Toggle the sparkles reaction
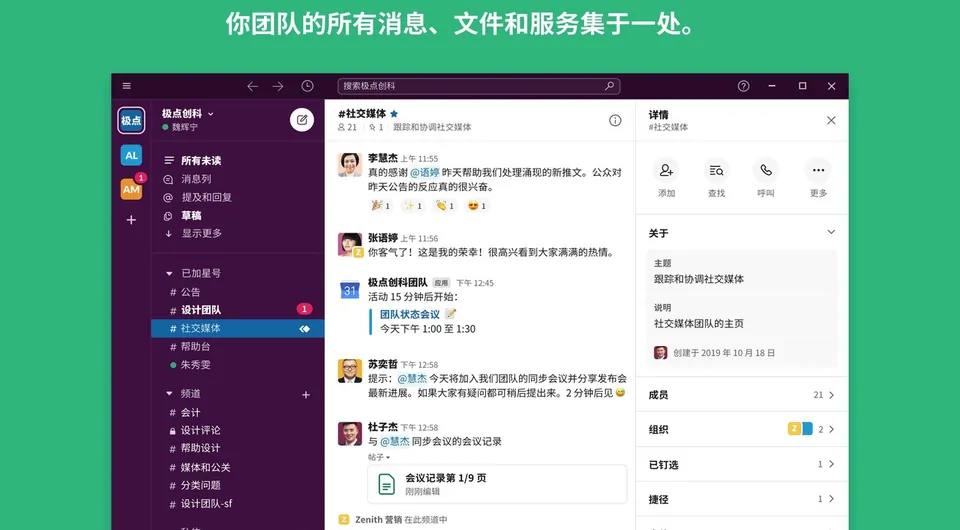Viewport: 960px width, 530px height. pyautogui.click(x=413, y=206)
